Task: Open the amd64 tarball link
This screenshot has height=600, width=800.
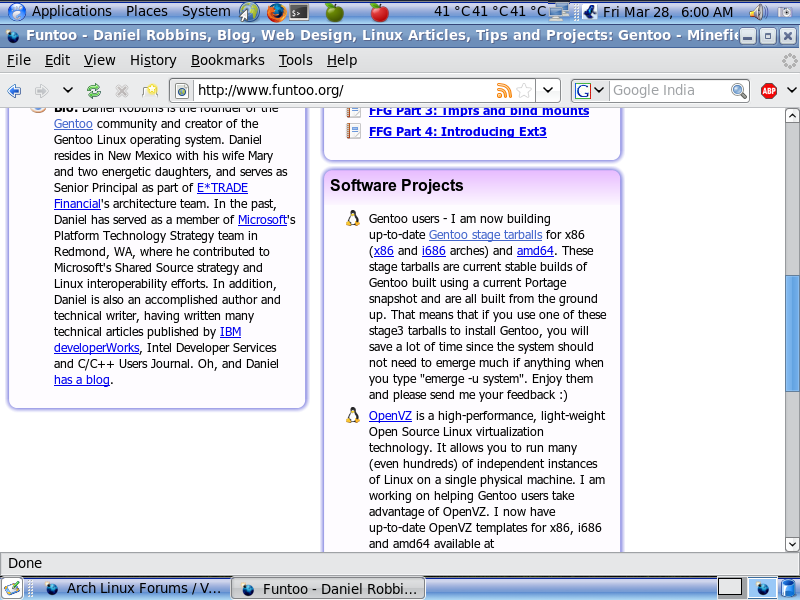Action: tap(535, 251)
